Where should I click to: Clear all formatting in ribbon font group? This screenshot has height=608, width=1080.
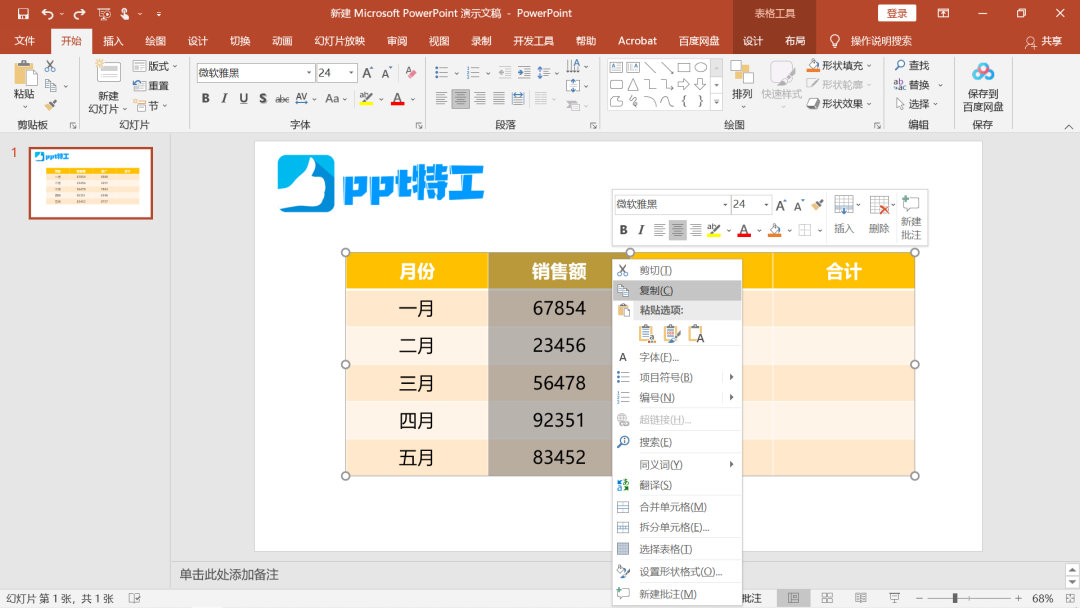click(411, 73)
